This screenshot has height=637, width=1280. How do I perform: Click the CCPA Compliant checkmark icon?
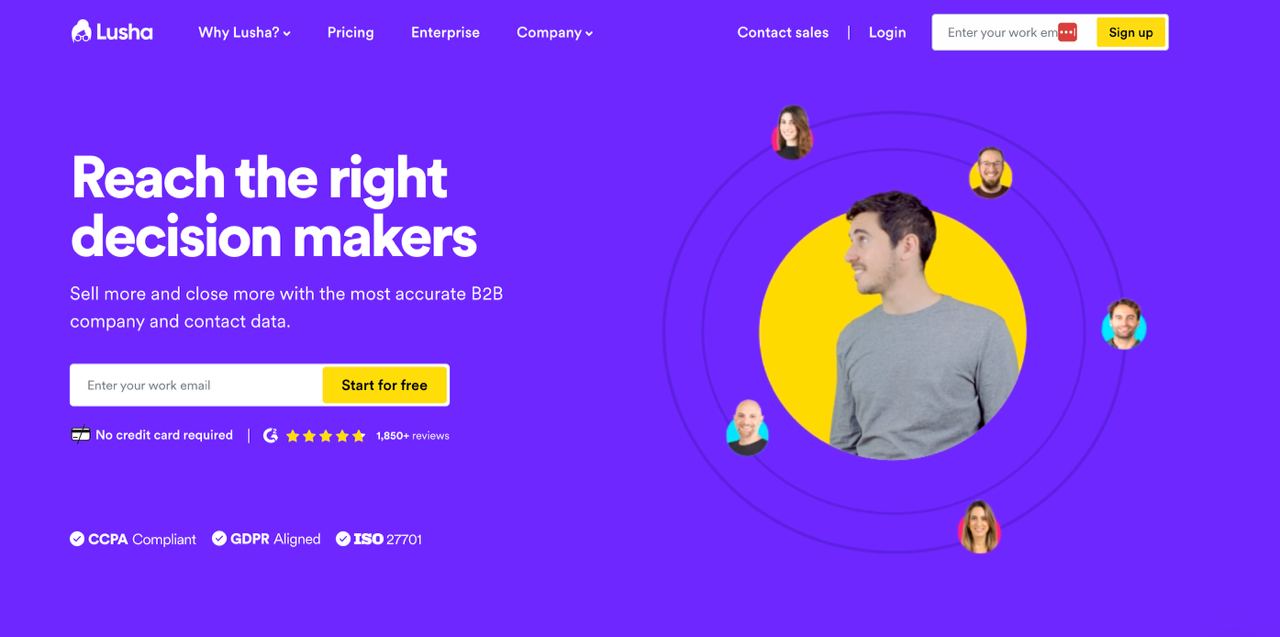coord(77,539)
